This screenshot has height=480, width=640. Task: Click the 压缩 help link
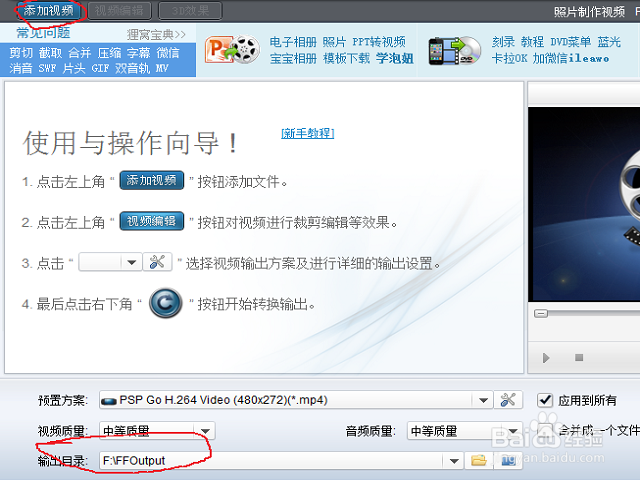[109, 53]
